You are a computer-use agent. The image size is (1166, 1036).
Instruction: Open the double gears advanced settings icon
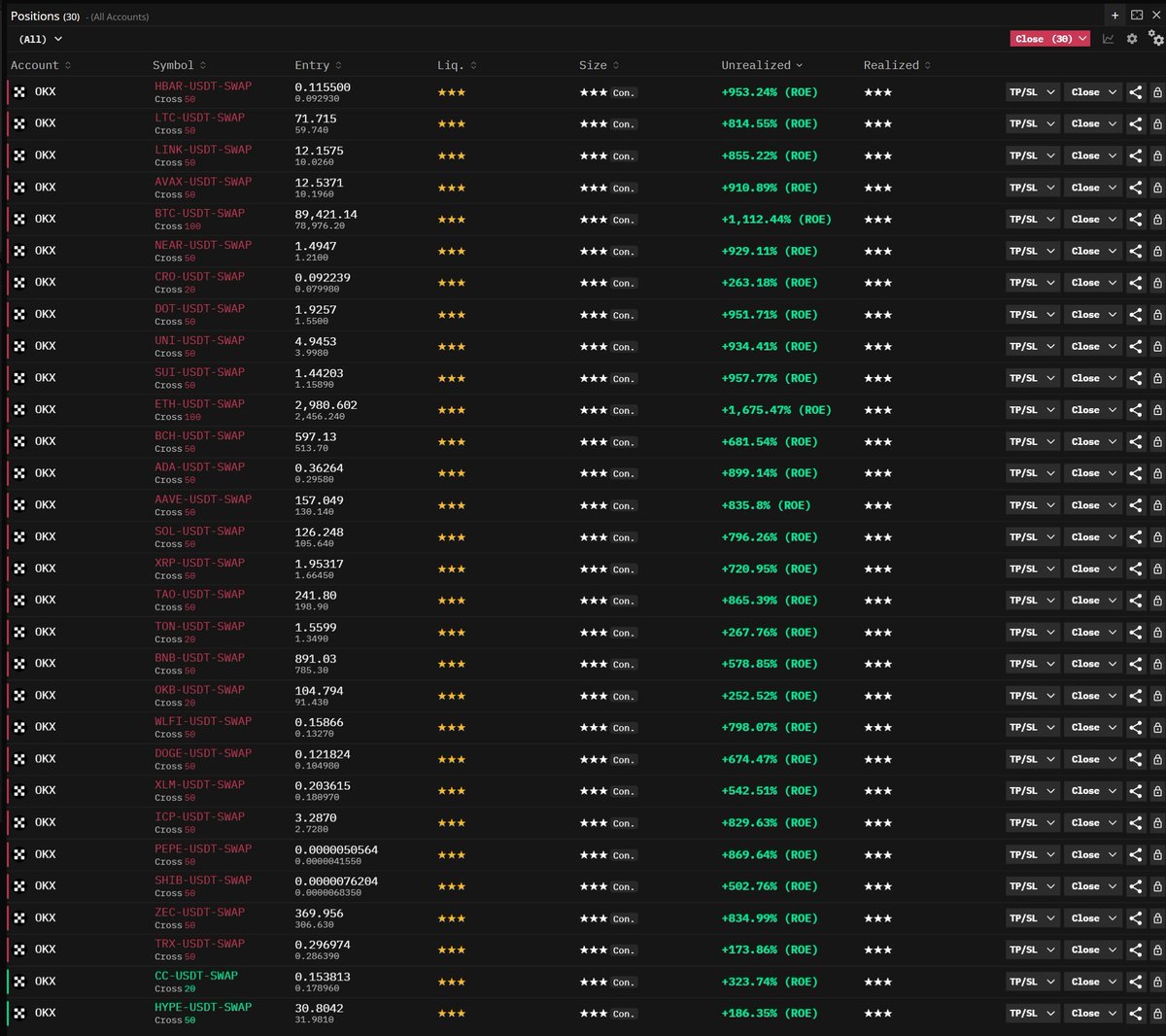[x=1155, y=38]
